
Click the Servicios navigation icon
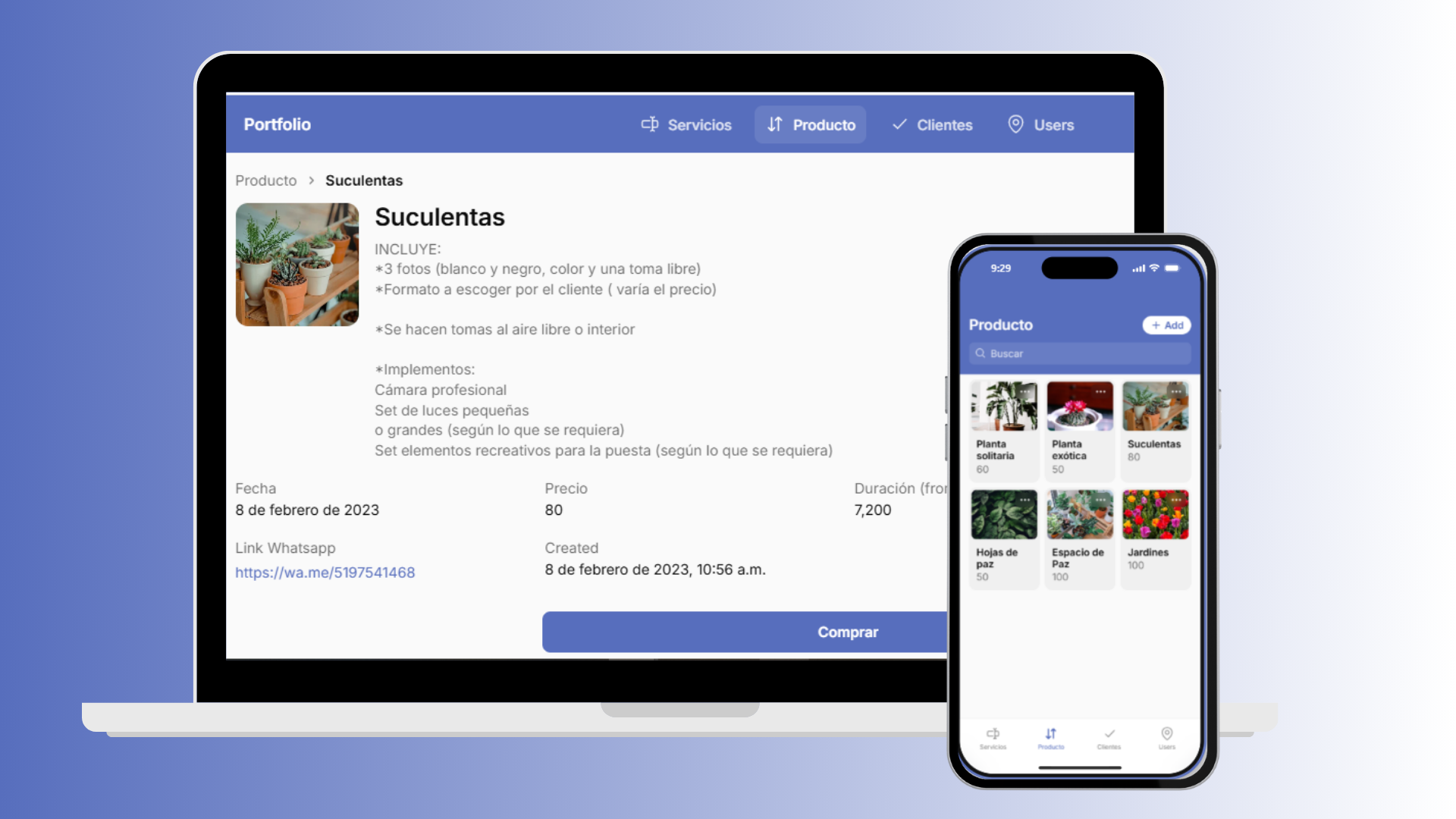[x=649, y=124]
